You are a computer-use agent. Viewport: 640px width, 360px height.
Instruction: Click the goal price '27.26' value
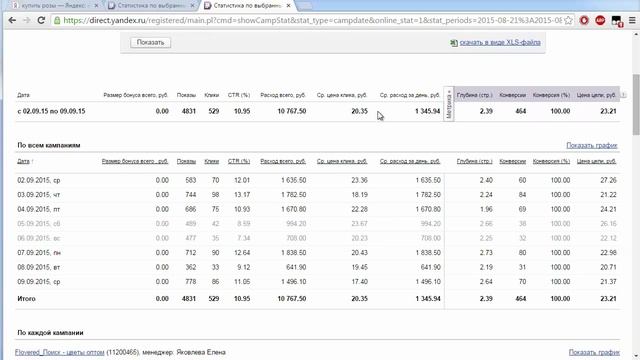point(608,180)
